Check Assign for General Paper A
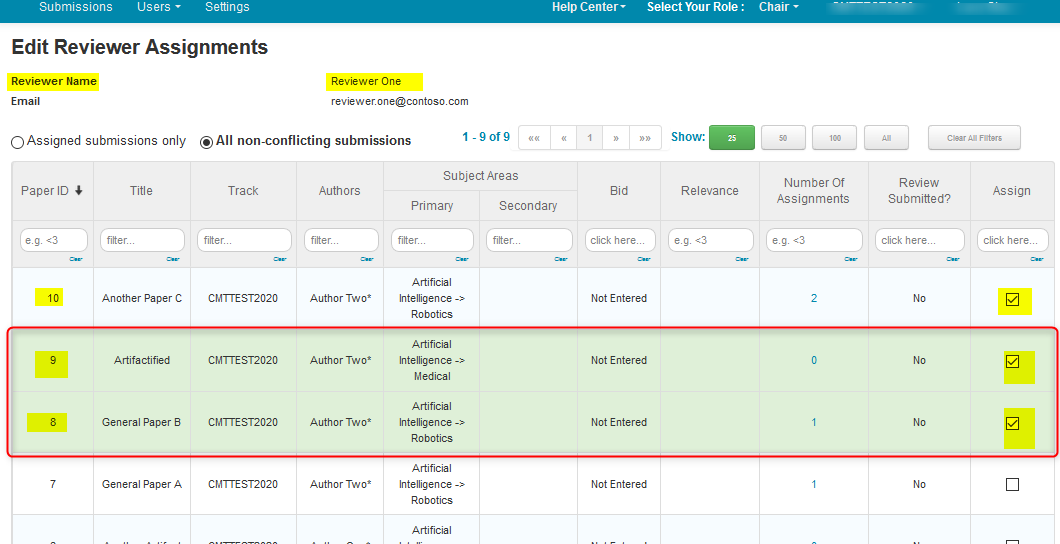 pos(1012,485)
